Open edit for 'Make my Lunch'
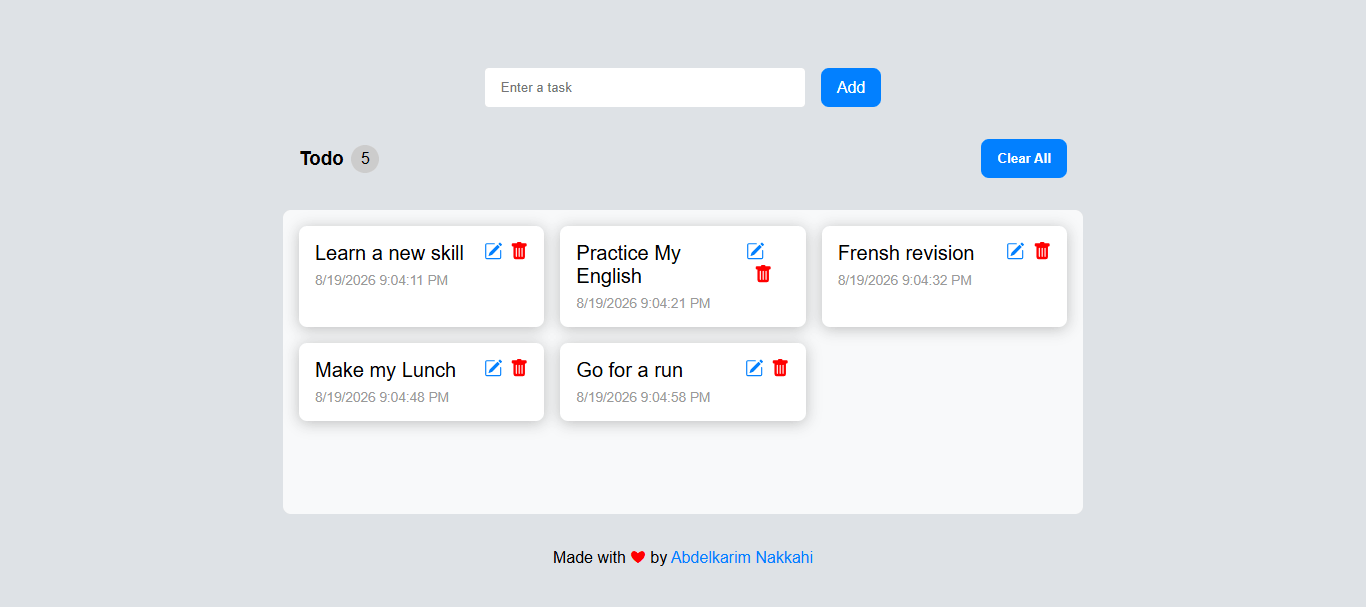1366x607 pixels. [x=493, y=368]
